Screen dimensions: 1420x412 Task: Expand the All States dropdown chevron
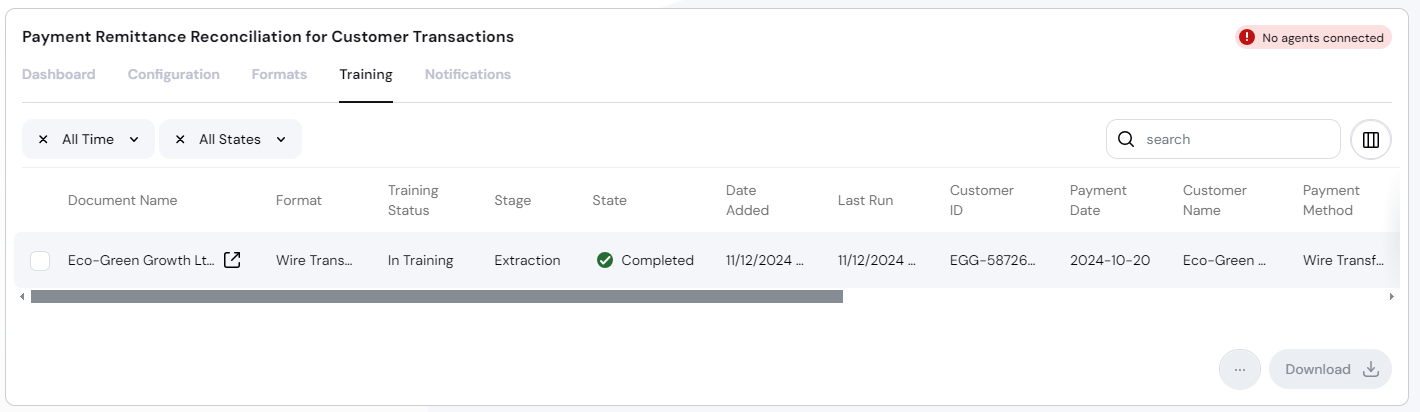pyautogui.click(x=281, y=139)
